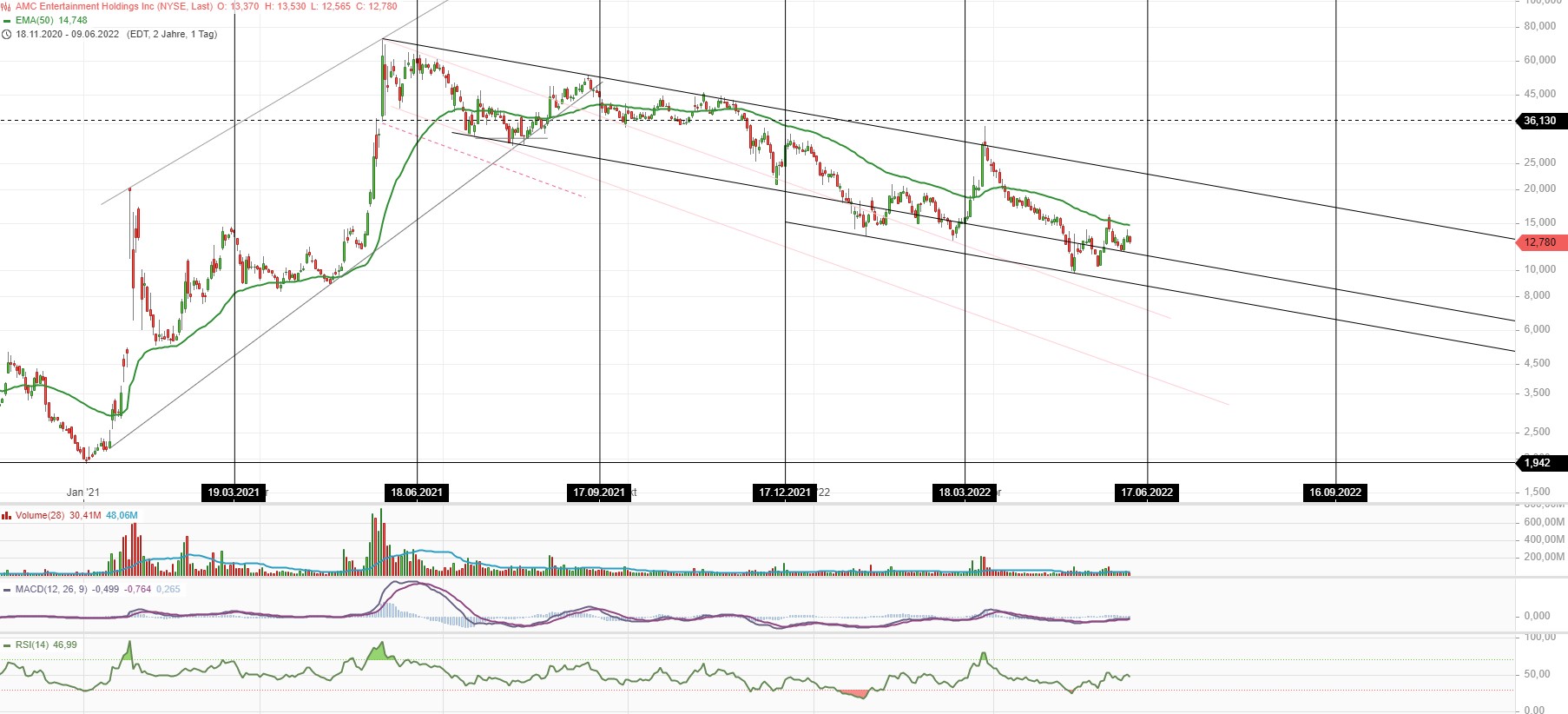Screen dimensions: 1568x714
Task: Click the 15,000 price axis label
Action: point(1540,222)
